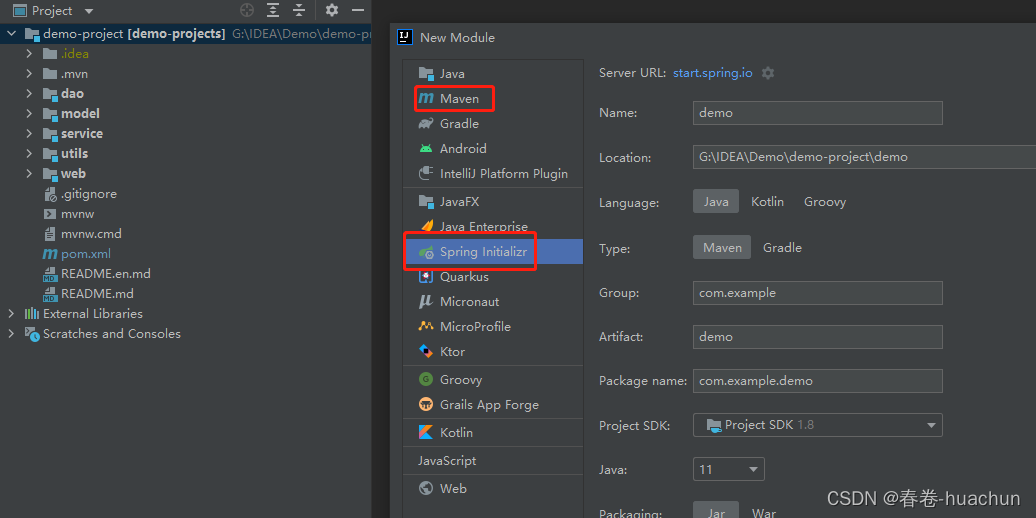The height and width of the screenshot is (518, 1036).
Task: Click the Scratches and Consoles icon
Action: pos(32,334)
